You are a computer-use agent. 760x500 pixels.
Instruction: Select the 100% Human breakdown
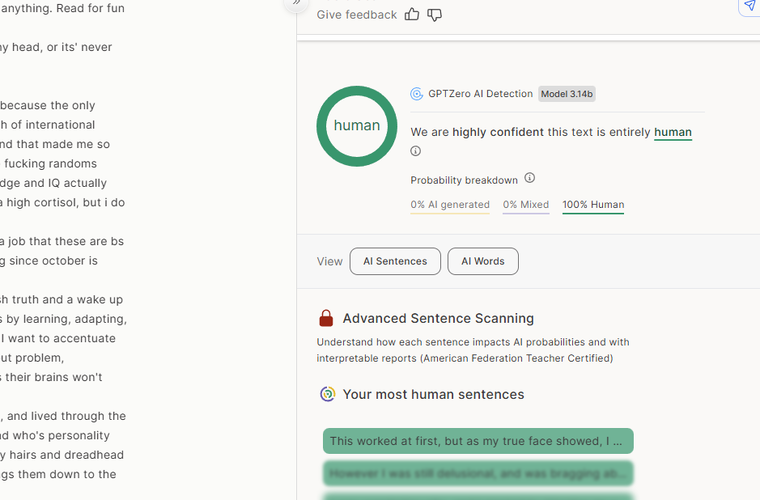tap(593, 205)
